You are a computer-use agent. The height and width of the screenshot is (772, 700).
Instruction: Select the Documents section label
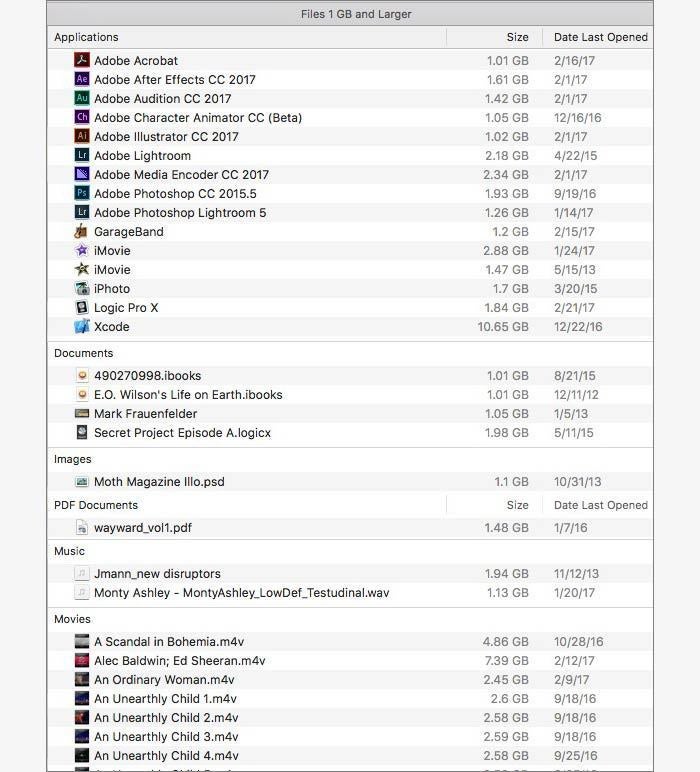[84, 353]
